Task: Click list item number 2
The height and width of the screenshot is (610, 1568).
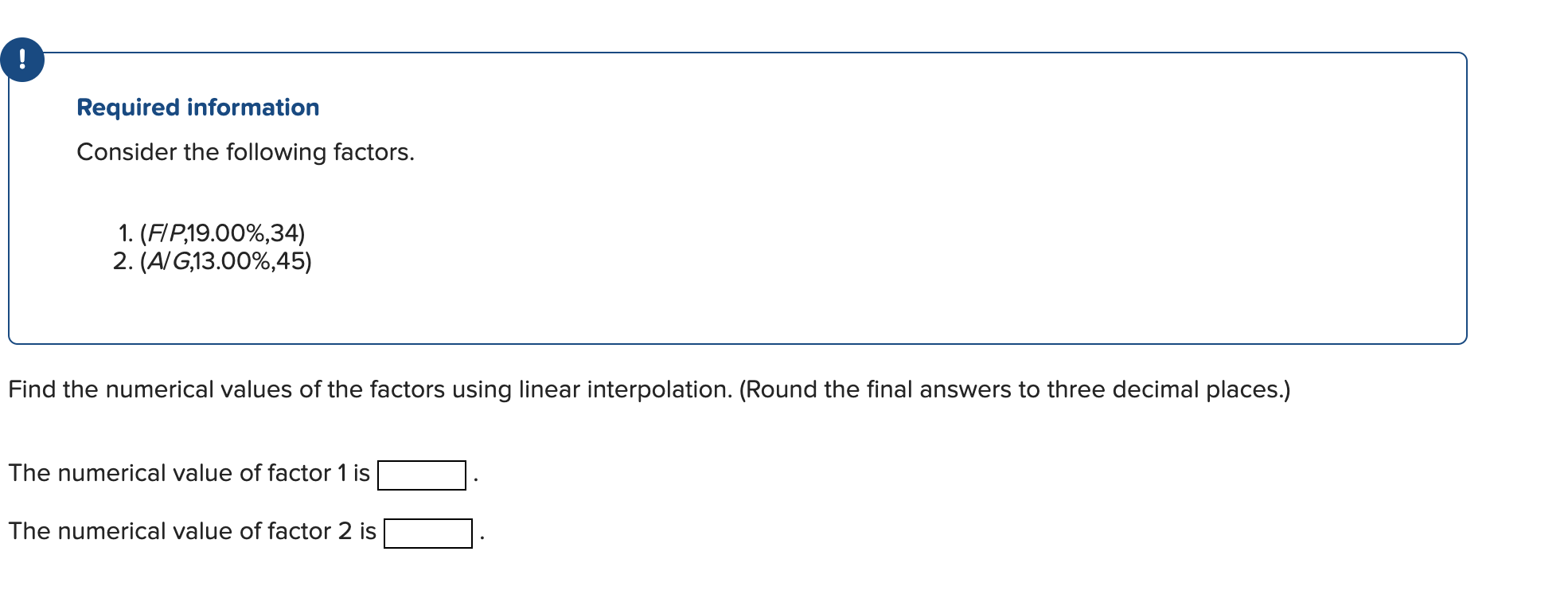Action: (x=124, y=260)
